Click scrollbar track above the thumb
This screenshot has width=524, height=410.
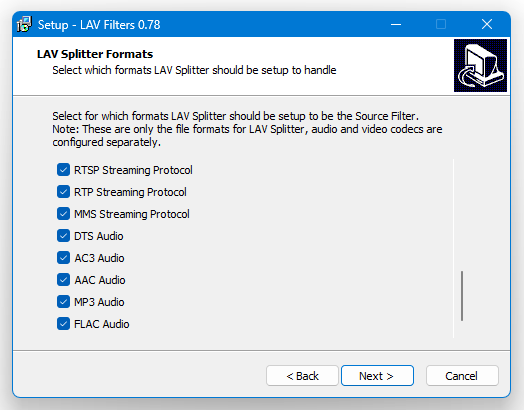(x=462, y=215)
